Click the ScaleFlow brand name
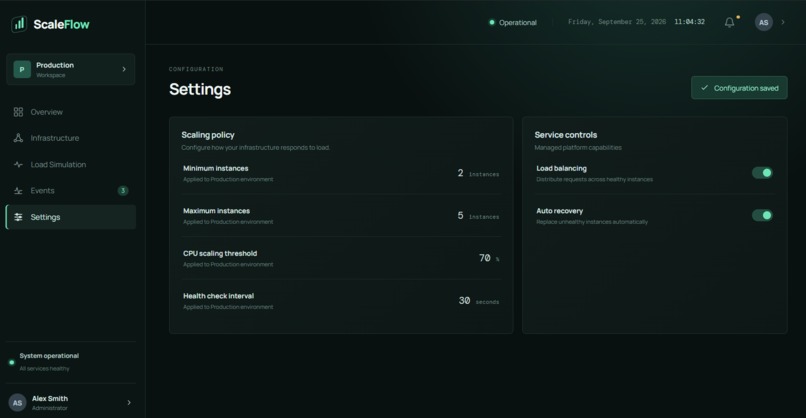Image resolution: width=806 pixels, height=418 pixels. (x=61, y=24)
